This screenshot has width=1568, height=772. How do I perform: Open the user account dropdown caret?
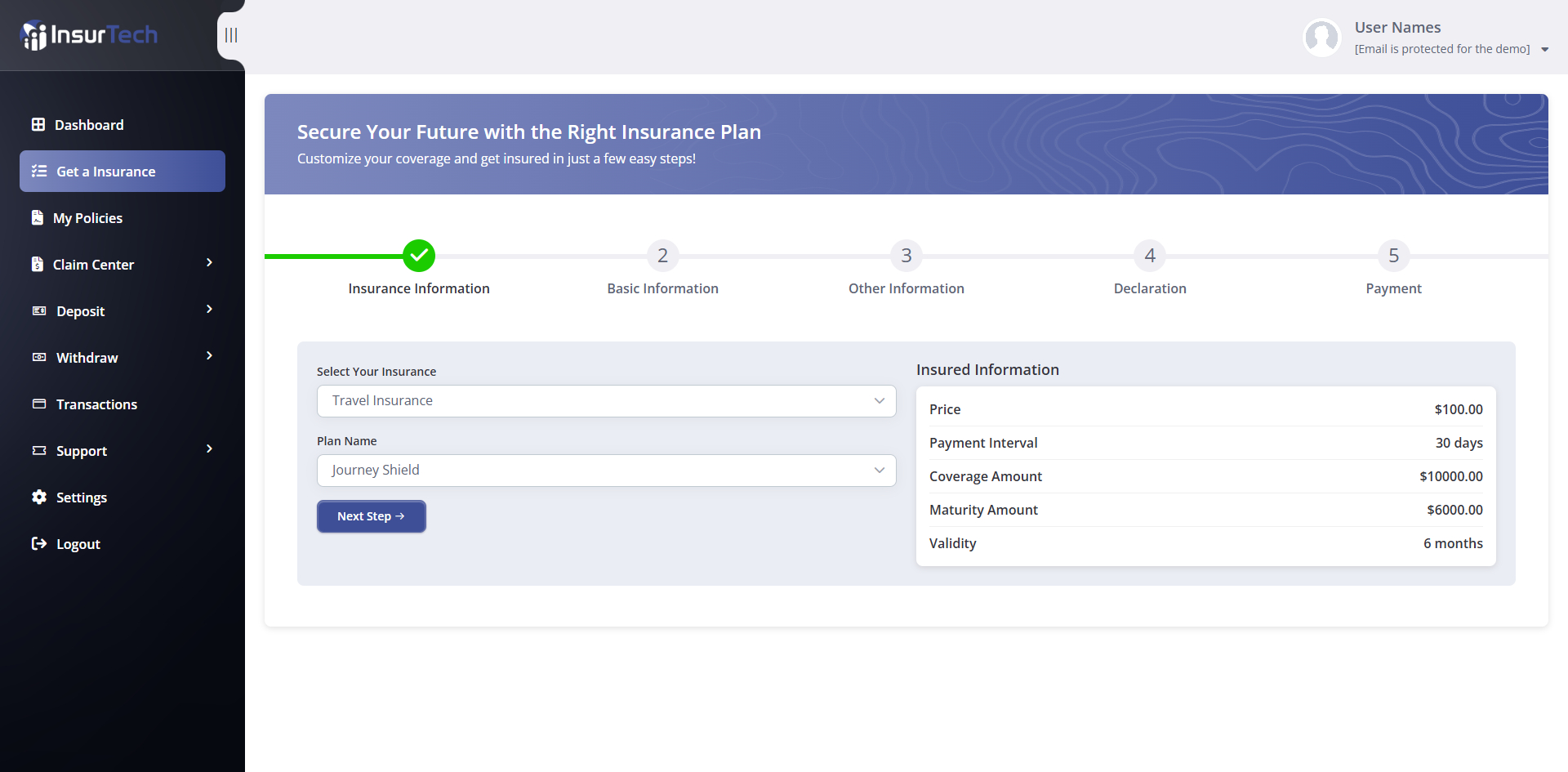click(1544, 50)
